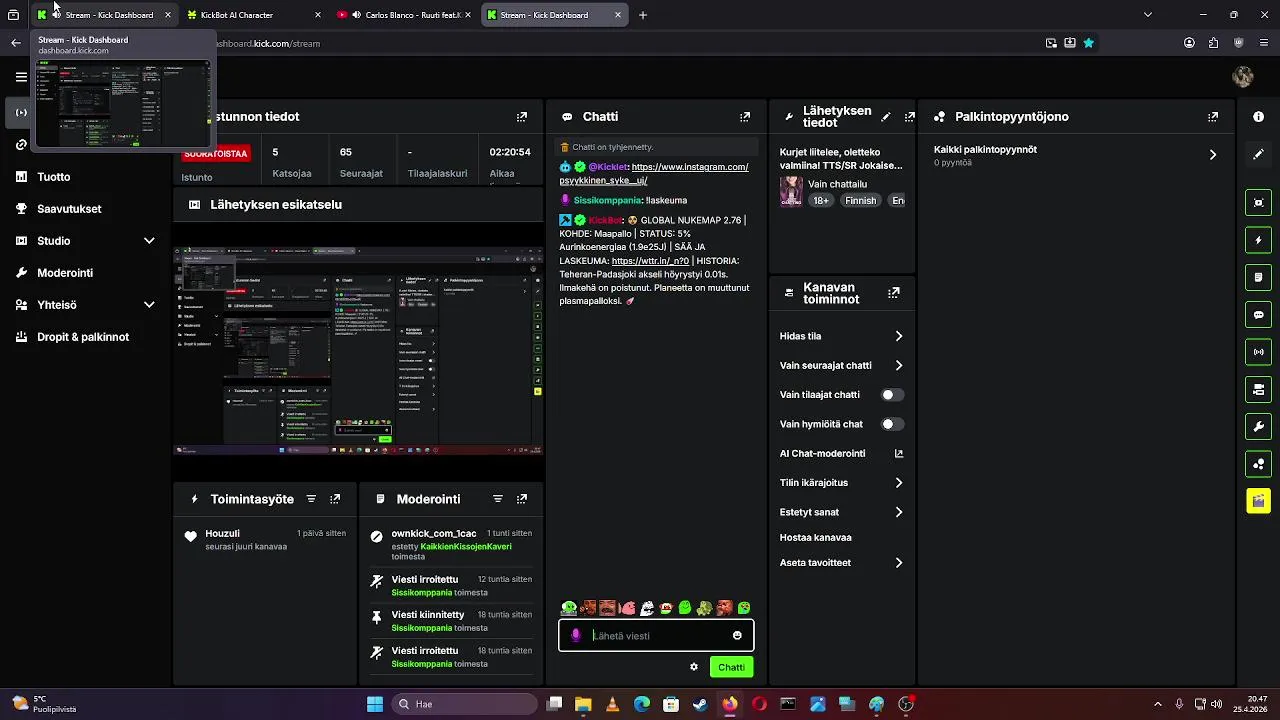Open the info icon in right sidebar
This screenshot has height=720, width=1280.
[1258, 117]
